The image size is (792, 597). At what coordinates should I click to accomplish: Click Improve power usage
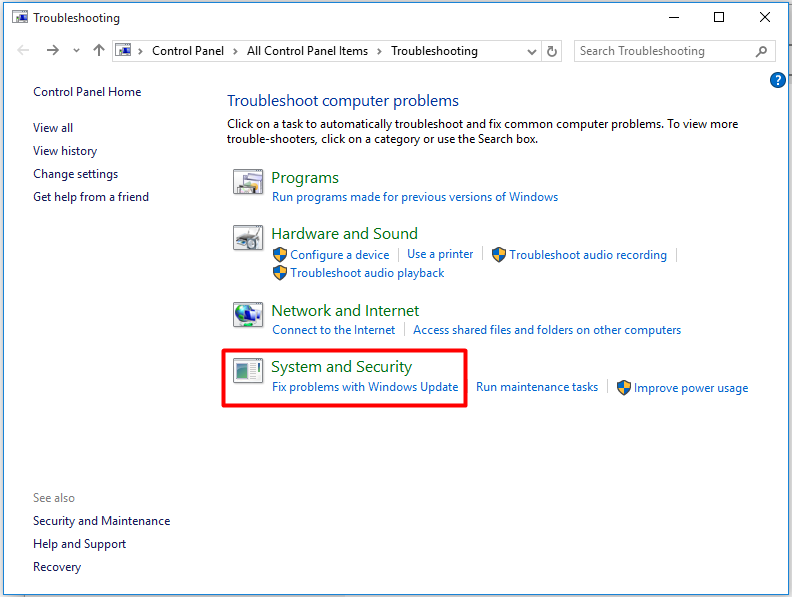691,388
